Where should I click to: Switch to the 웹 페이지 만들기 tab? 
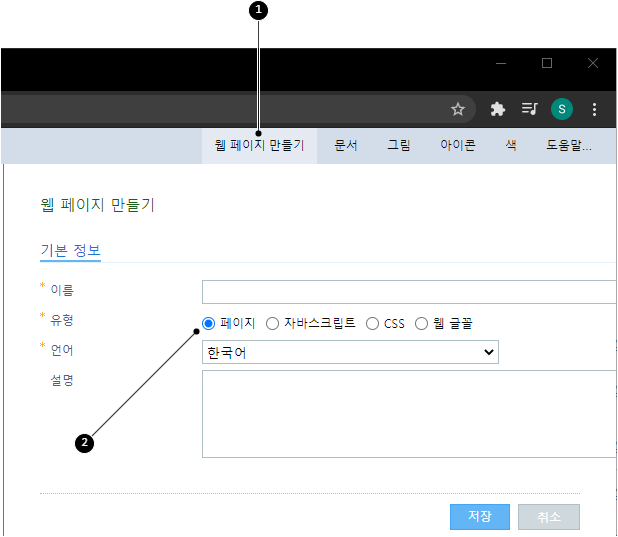tap(259, 145)
